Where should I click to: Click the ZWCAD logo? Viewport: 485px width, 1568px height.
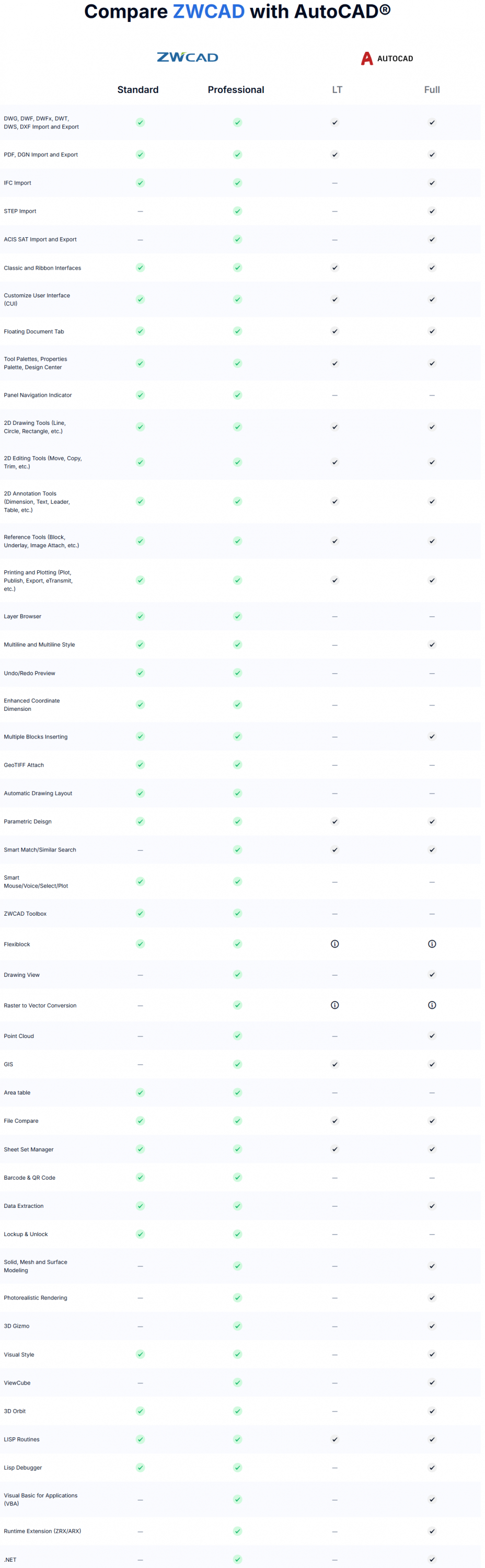(188, 57)
